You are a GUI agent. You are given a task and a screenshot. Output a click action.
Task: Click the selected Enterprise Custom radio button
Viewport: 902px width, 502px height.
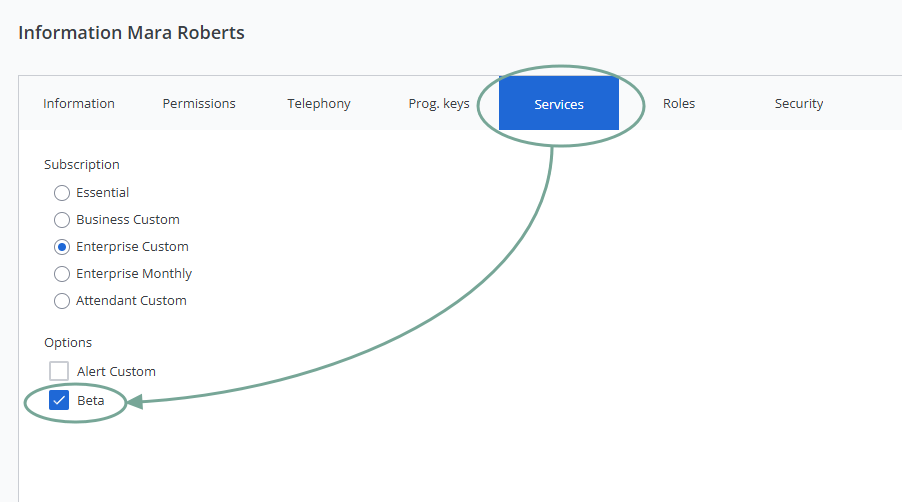(62, 247)
